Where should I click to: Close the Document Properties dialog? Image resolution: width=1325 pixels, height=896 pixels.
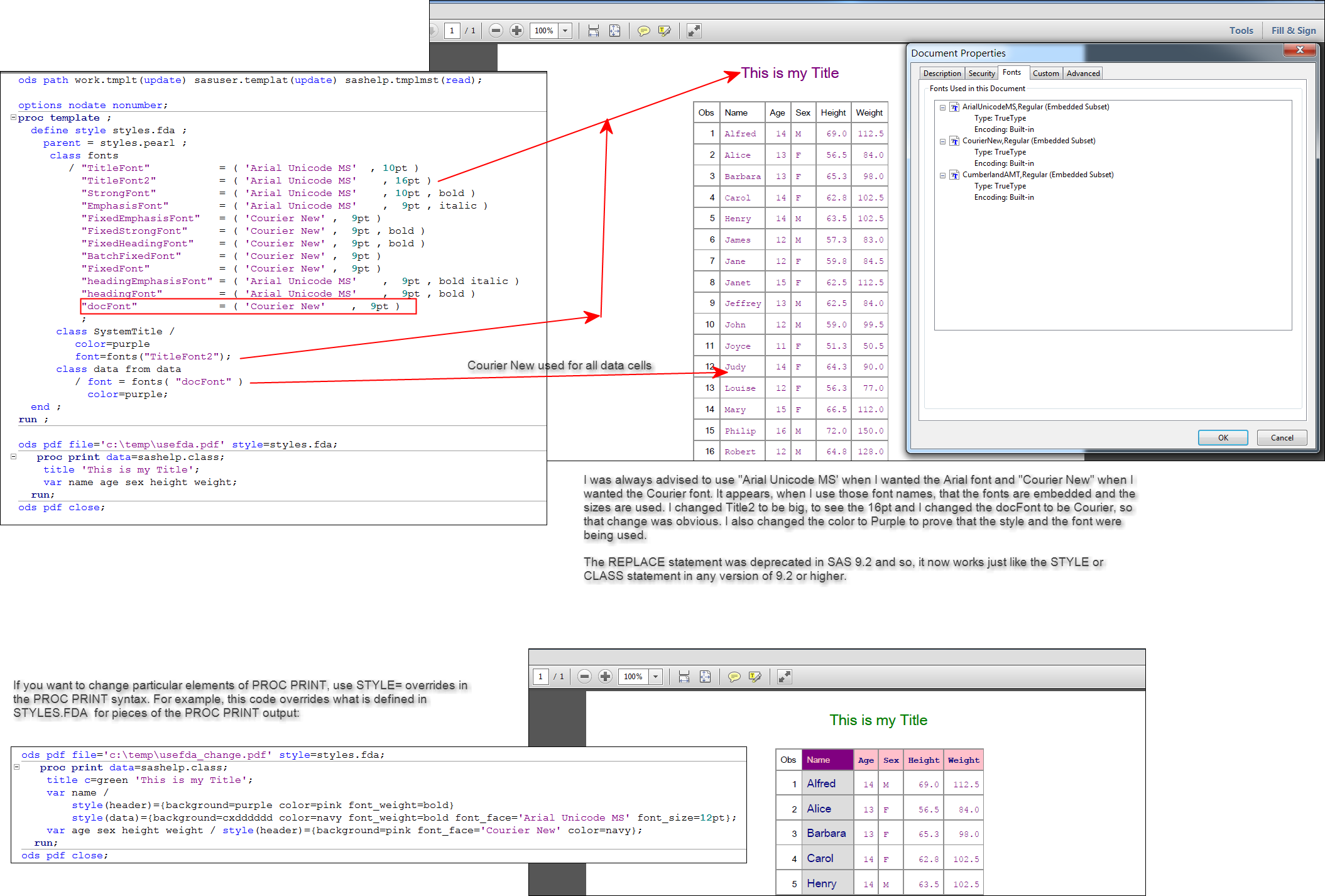(x=1300, y=50)
